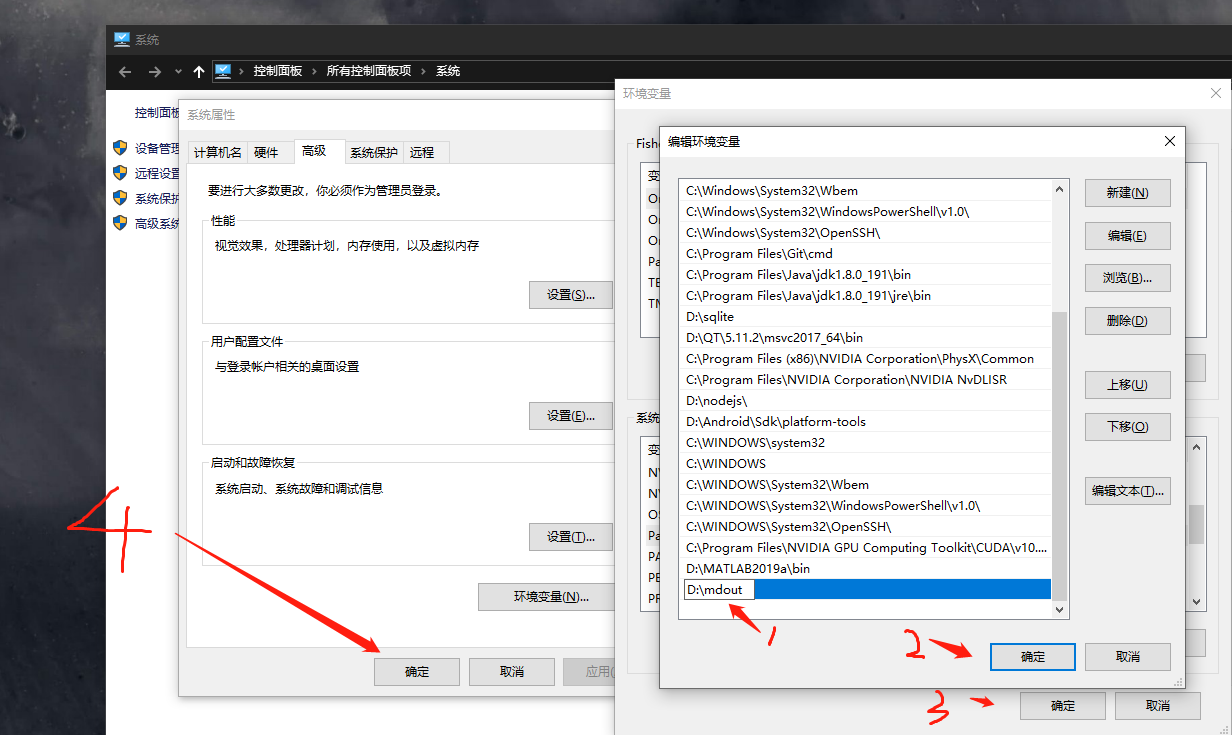Open 编辑文本(T) for the path list
The width and height of the screenshot is (1232, 735).
pos(1127,491)
